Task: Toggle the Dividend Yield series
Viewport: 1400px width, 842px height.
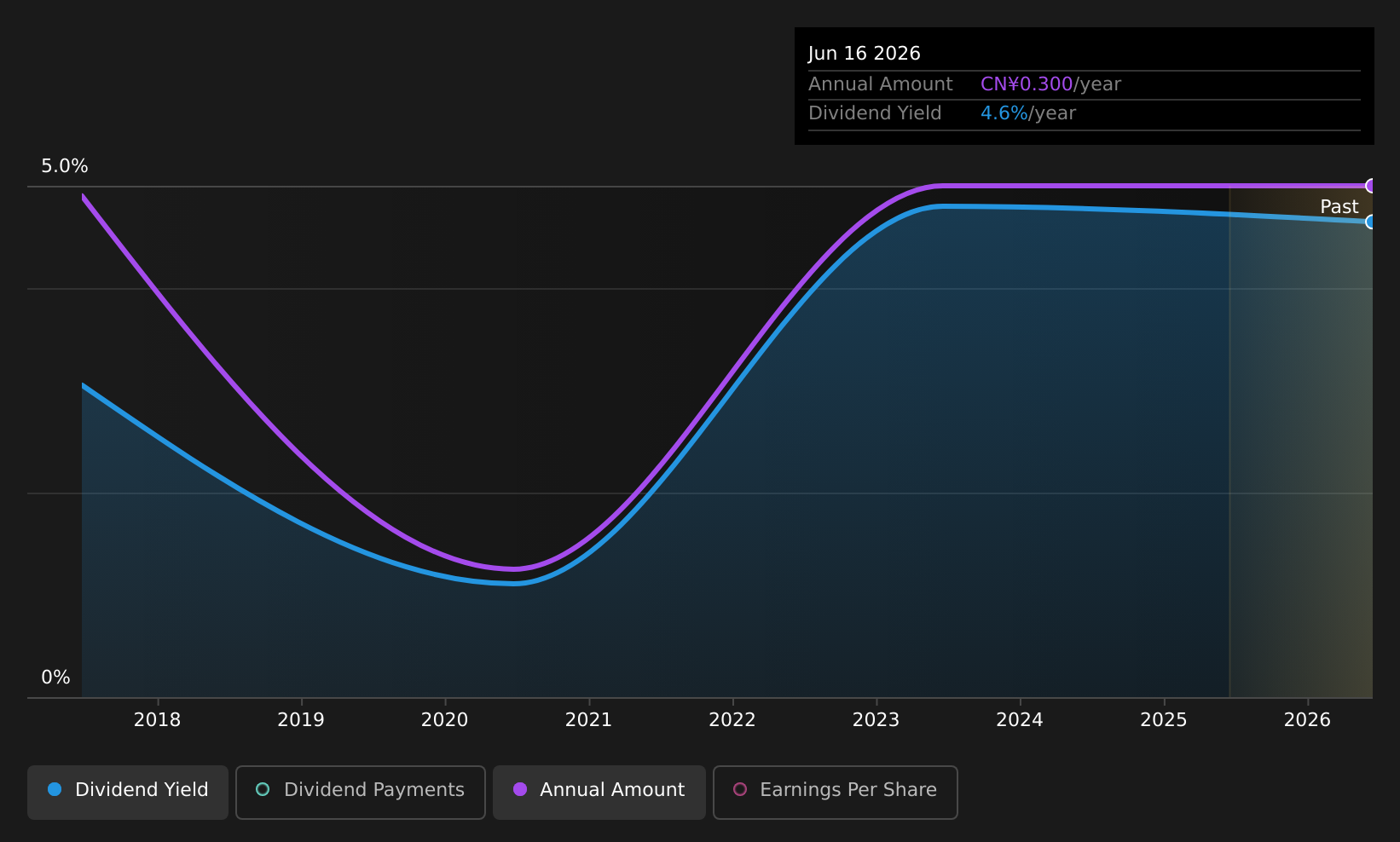Action: coord(128,793)
